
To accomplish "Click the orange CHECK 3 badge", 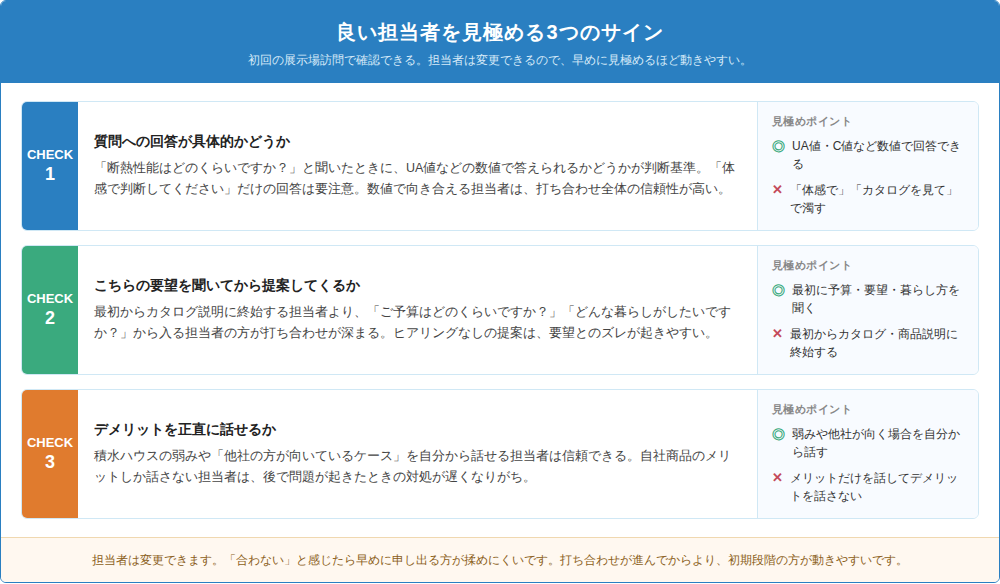I will (50, 454).
